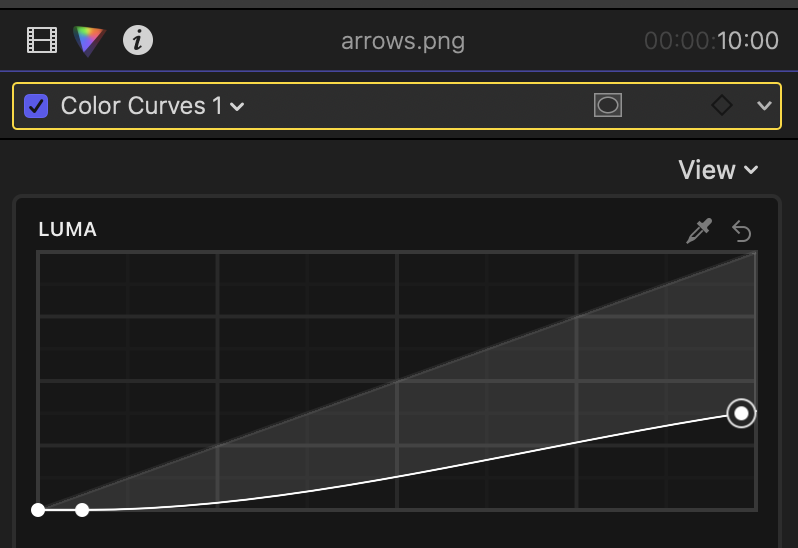Screen dimensions: 798x548
Task: Open the Info inspector icon
Action: click(138, 41)
